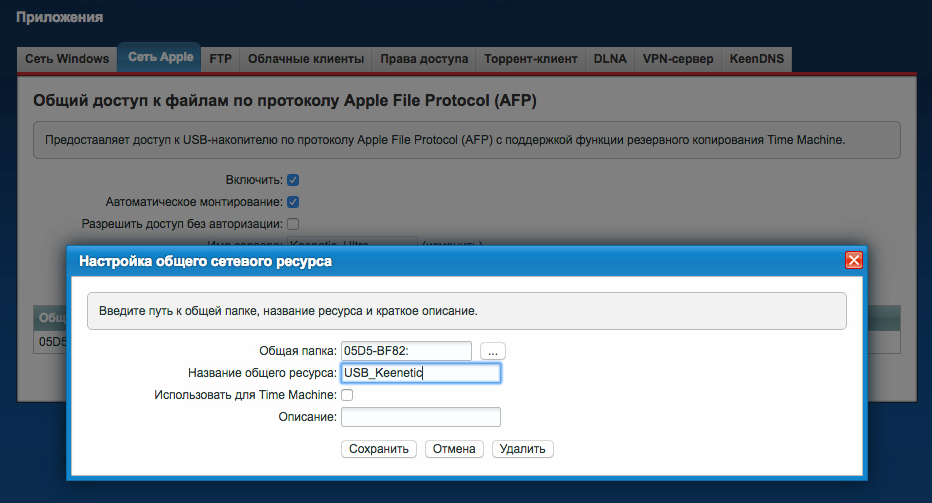The image size is (932, 503).
Task: Open the "Сеть Windows" tab
Action: click(68, 59)
